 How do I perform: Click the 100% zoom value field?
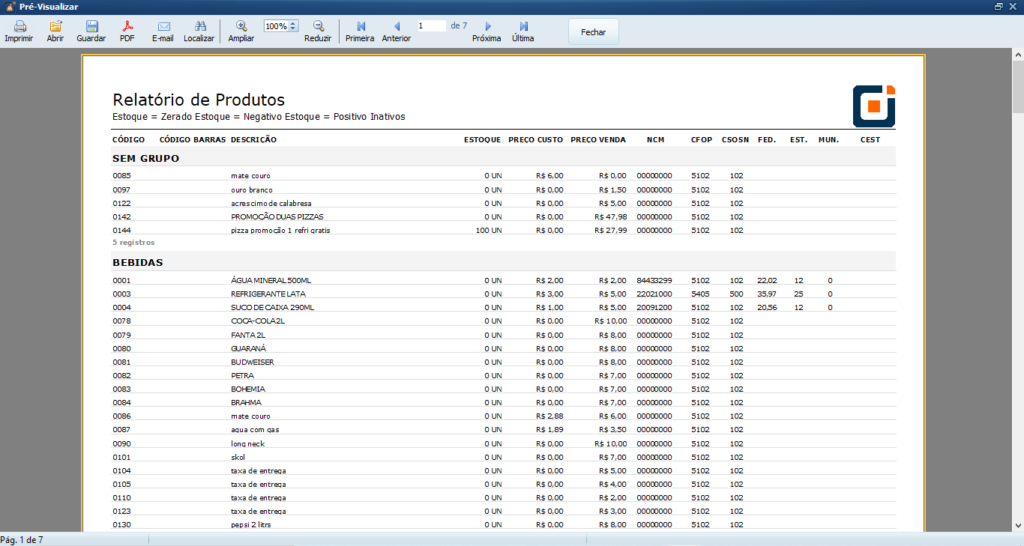point(276,26)
